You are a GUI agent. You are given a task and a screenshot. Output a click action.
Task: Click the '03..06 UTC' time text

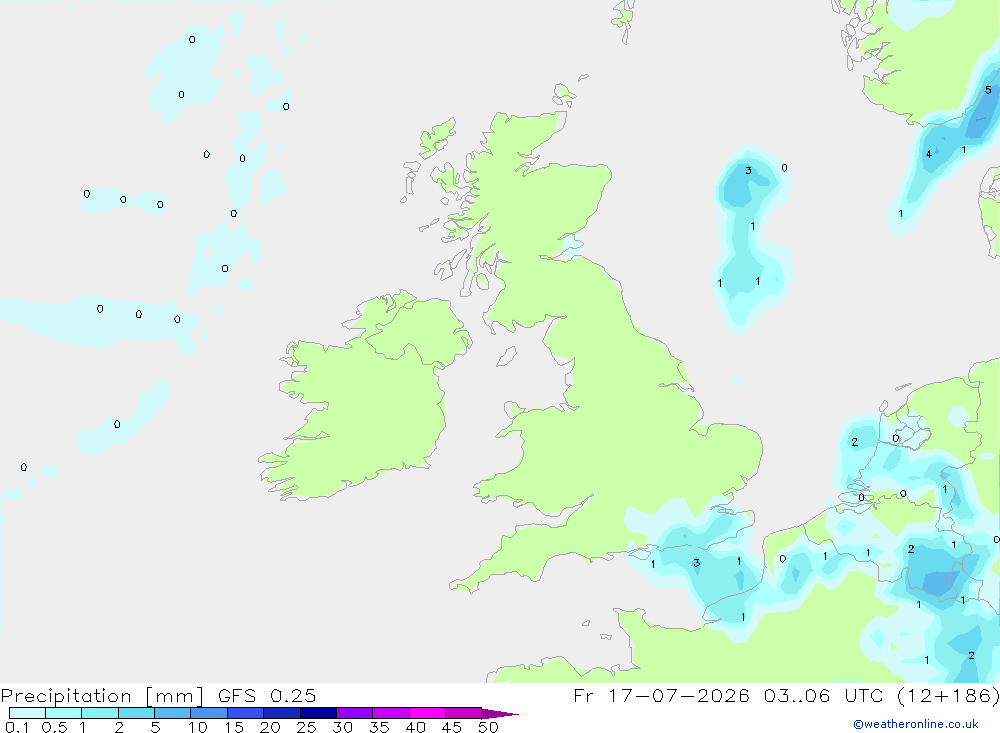[824, 695]
